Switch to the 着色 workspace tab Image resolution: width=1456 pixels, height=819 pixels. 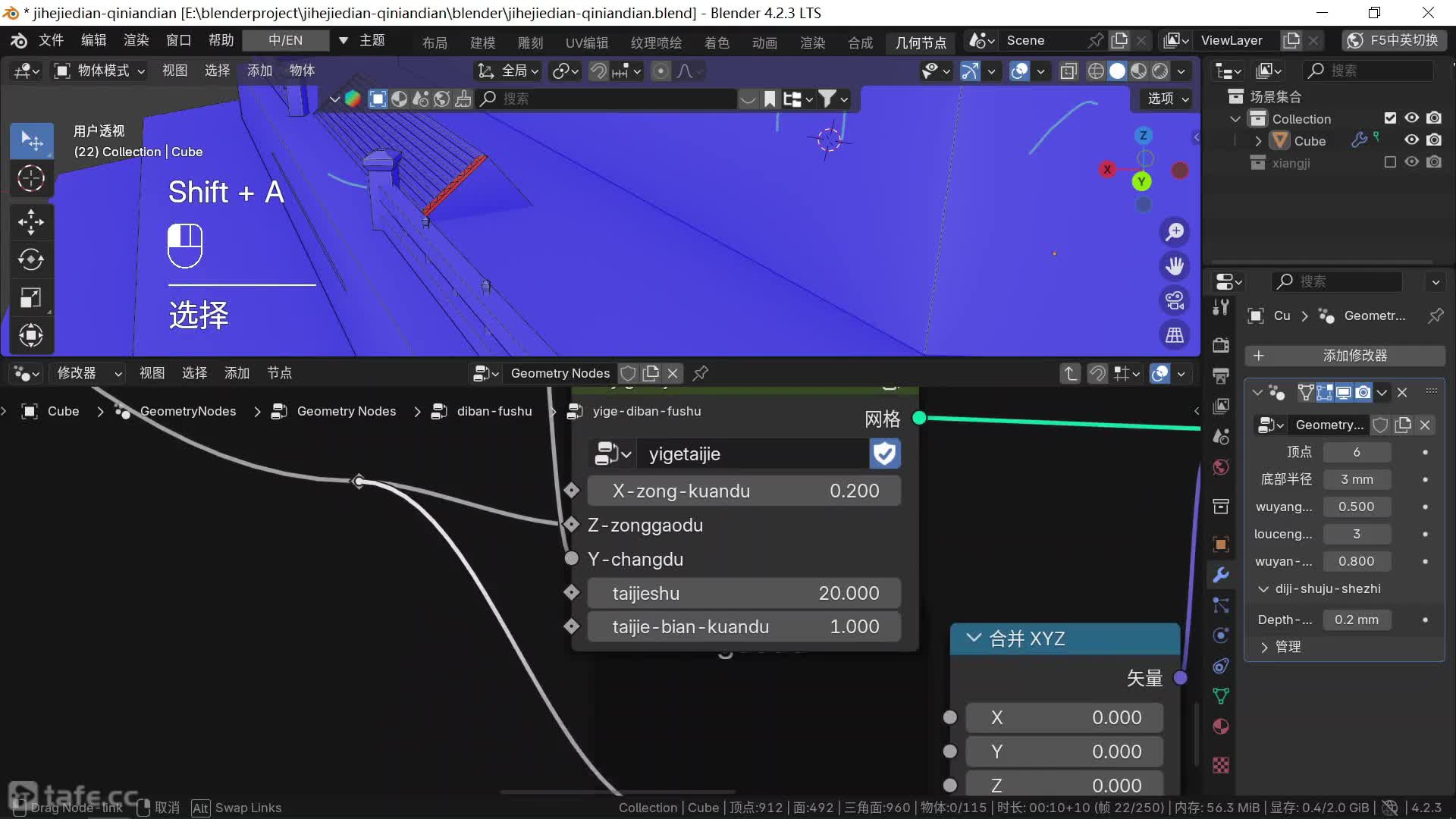(716, 42)
